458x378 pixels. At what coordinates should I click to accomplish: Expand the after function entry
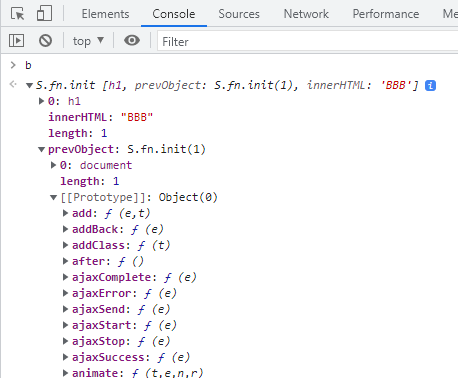(65, 261)
